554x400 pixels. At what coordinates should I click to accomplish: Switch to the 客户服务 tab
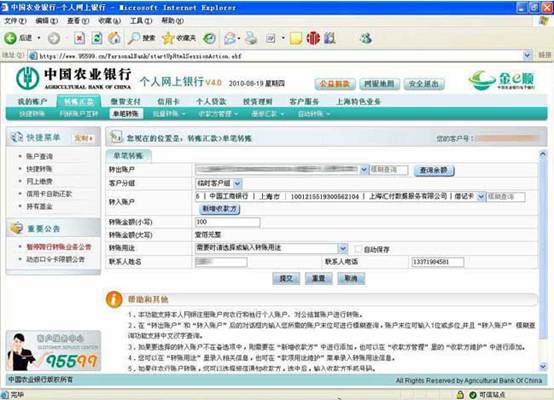coord(304,101)
